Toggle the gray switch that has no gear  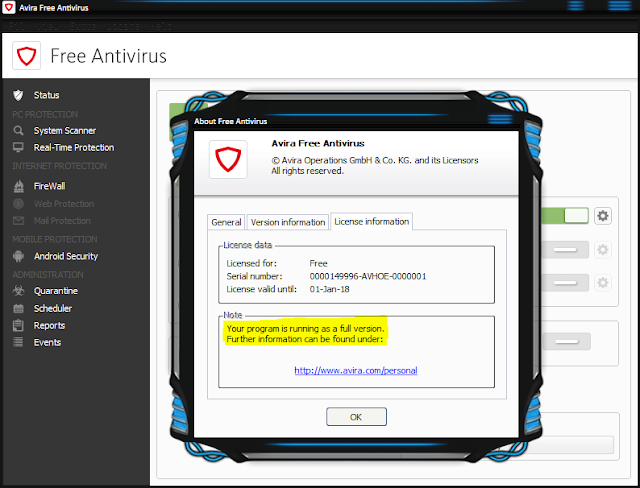tap(567, 342)
